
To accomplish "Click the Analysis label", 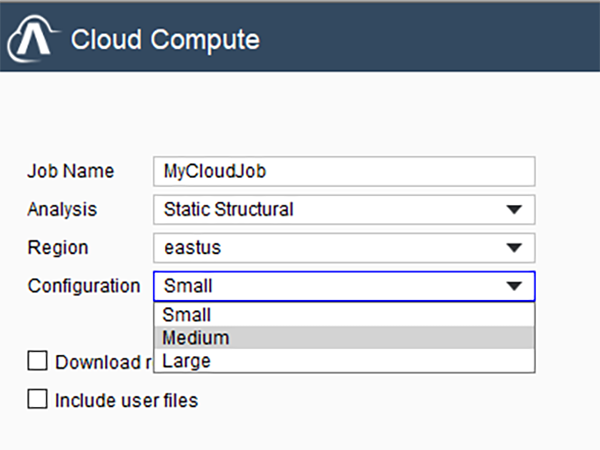I will click(x=62, y=210).
